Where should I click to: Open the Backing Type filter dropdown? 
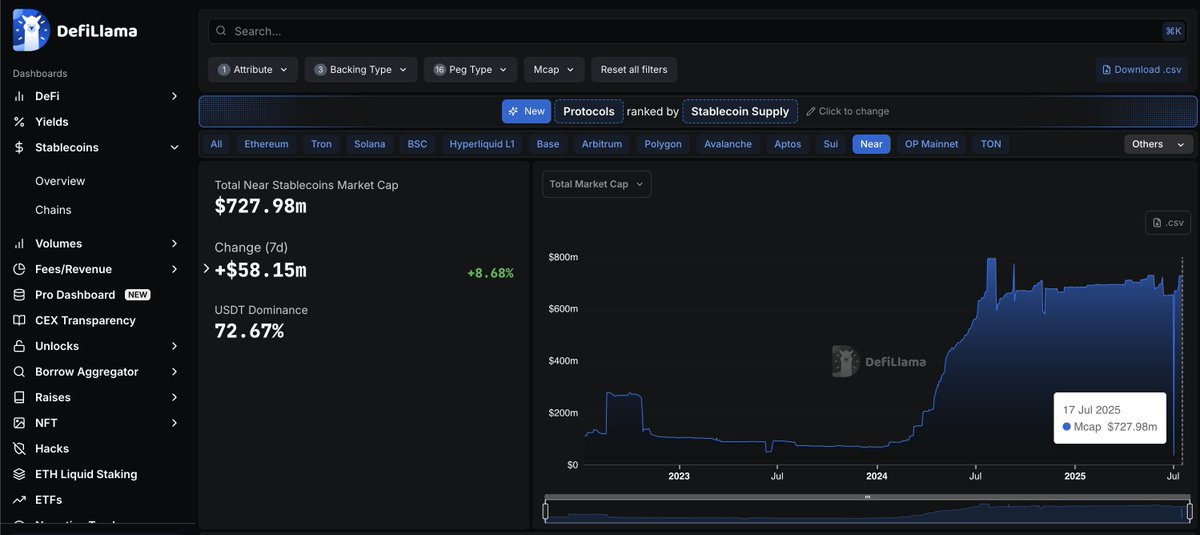coord(361,70)
